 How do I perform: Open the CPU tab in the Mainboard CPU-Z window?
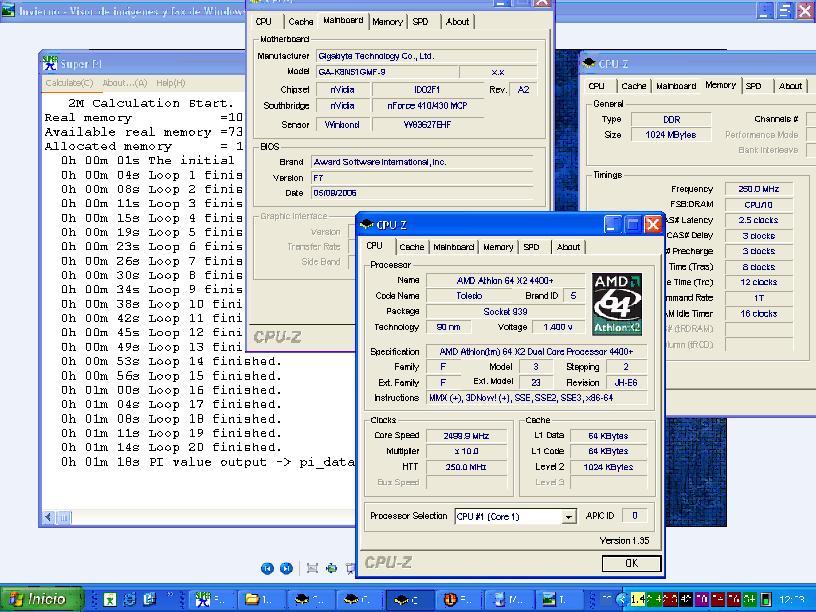point(264,21)
